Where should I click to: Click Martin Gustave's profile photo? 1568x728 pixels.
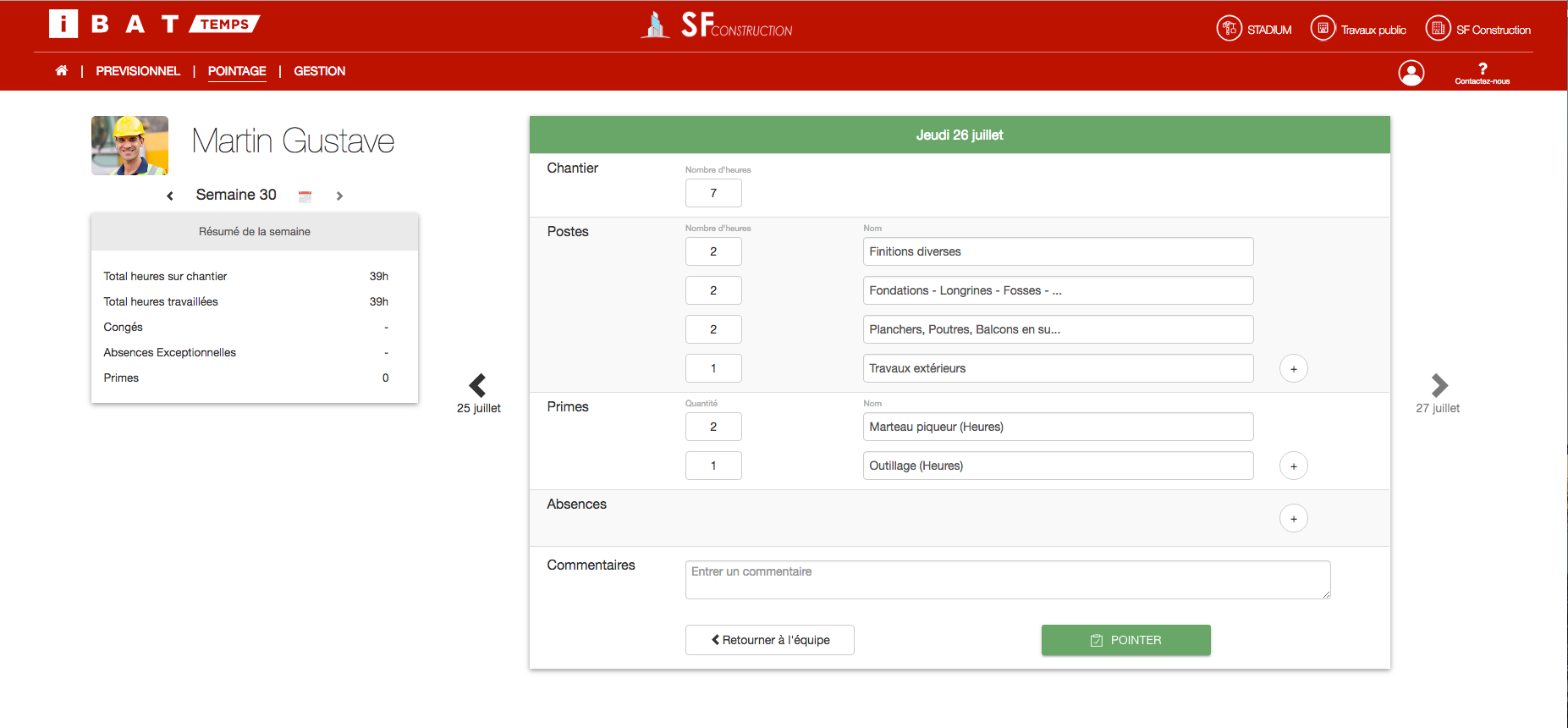[129, 146]
